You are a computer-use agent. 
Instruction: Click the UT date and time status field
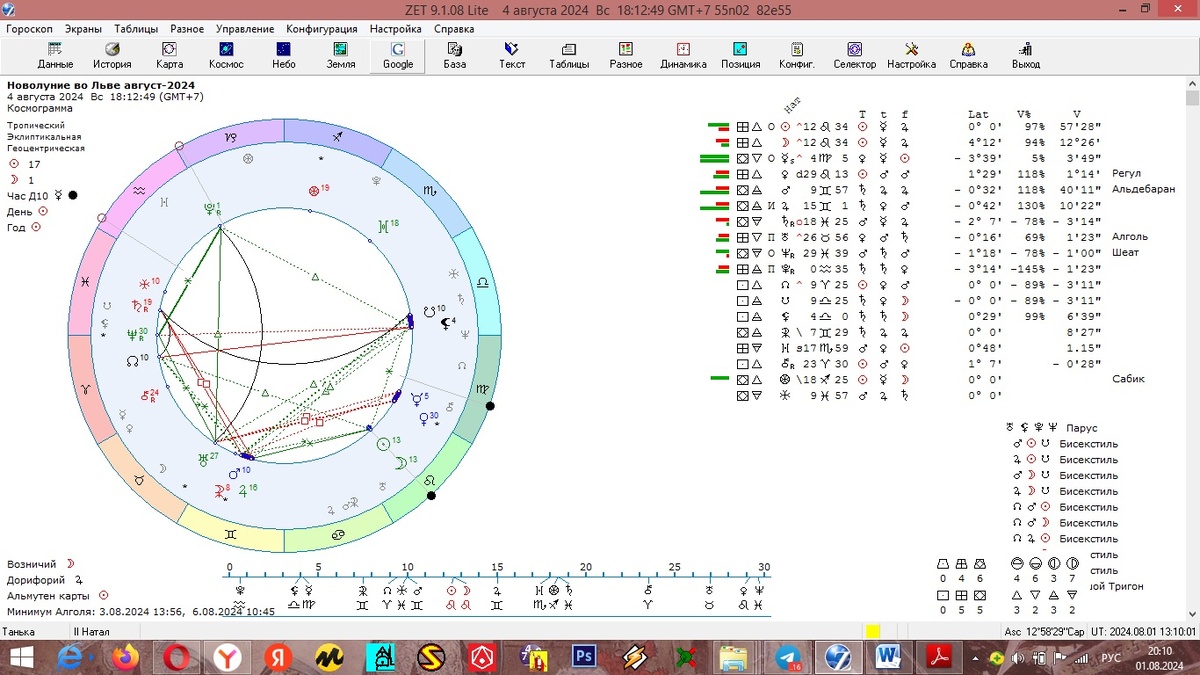coord(1143,632)
